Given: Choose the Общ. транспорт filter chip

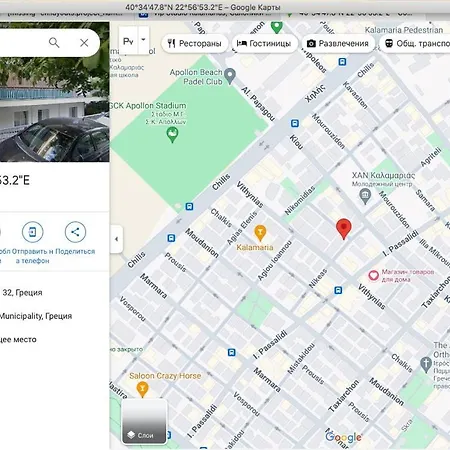Looking at the screenshot, I should click(416, 43).
